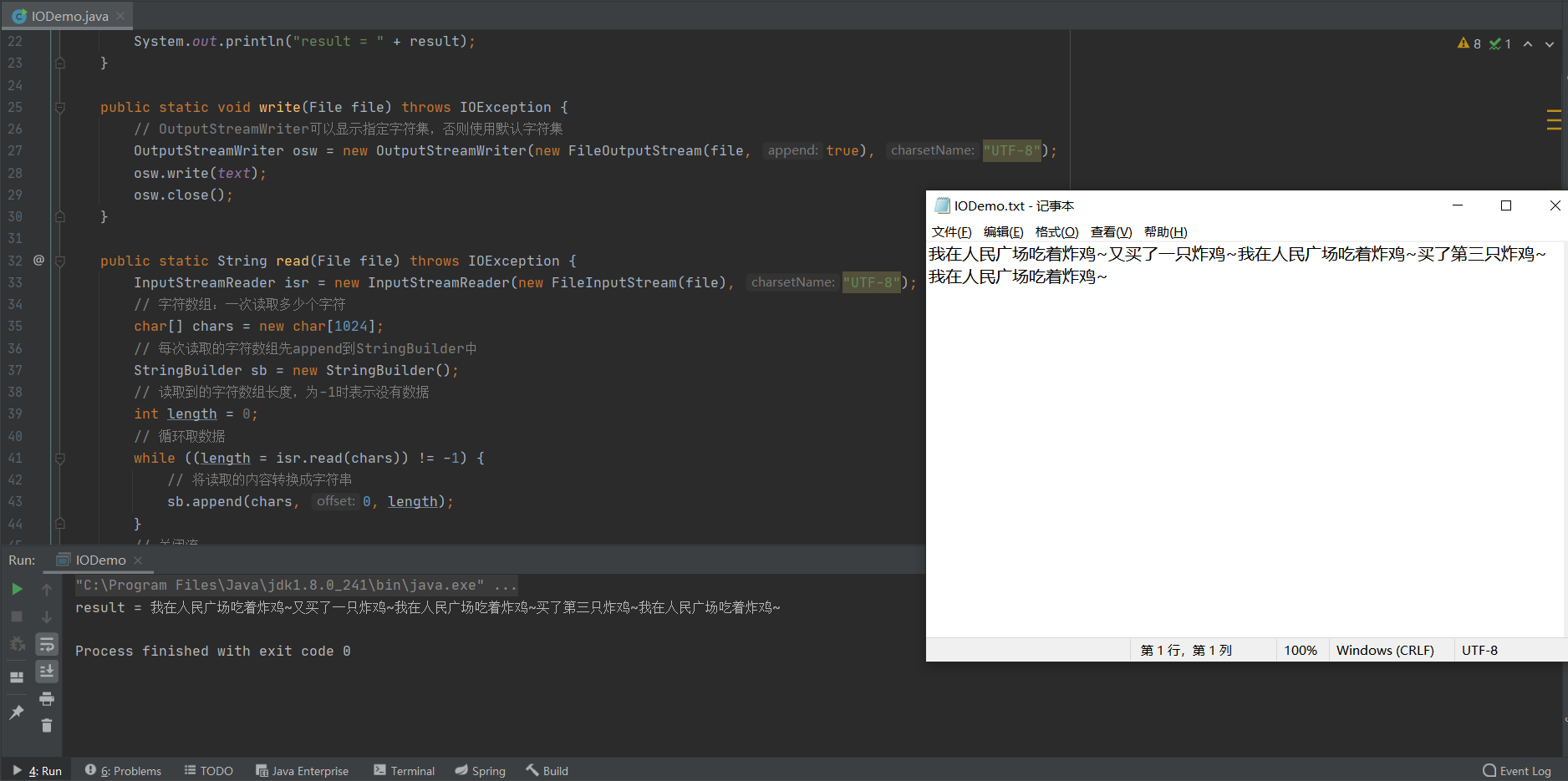
Task: Clear console output with trash icon
Action: tap(47, 725)
